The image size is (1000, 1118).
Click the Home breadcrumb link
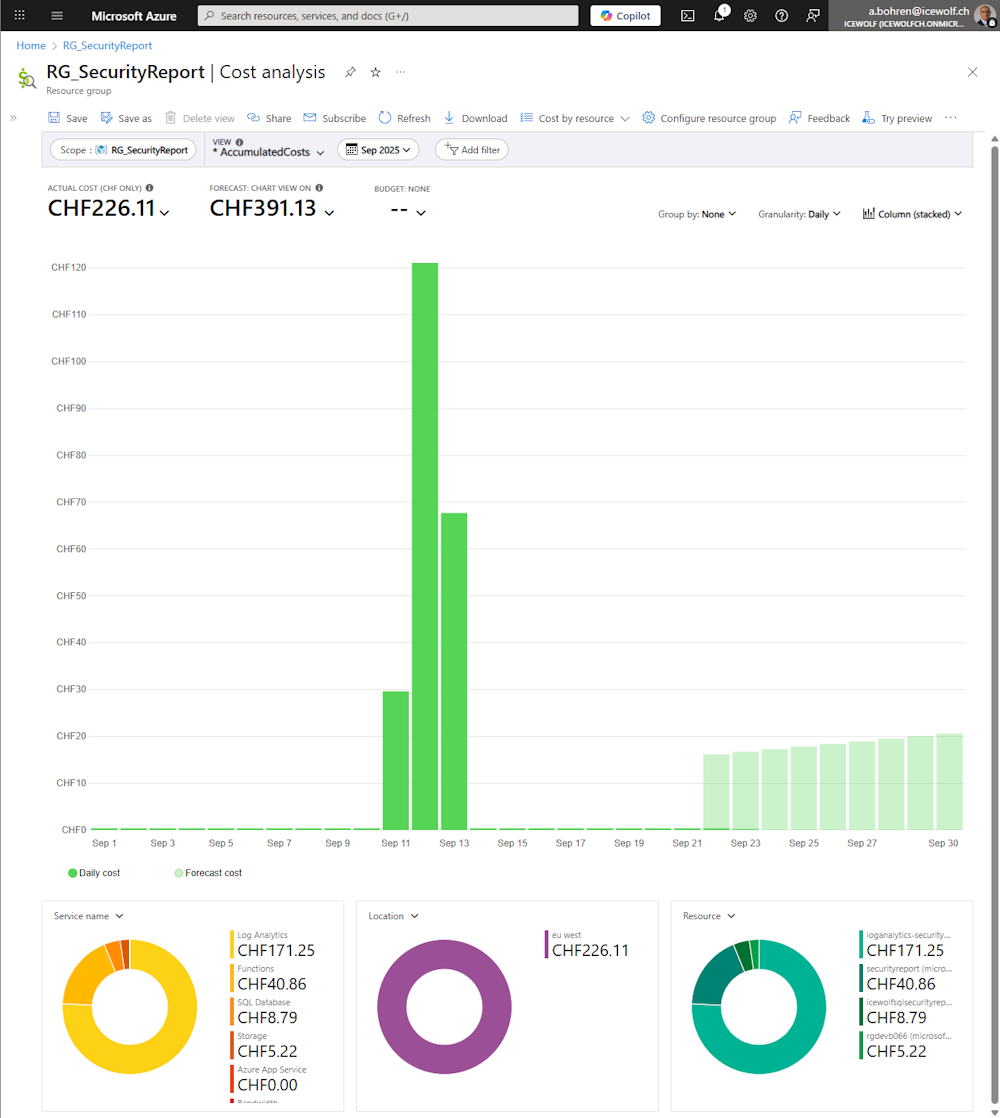point(31,46)
